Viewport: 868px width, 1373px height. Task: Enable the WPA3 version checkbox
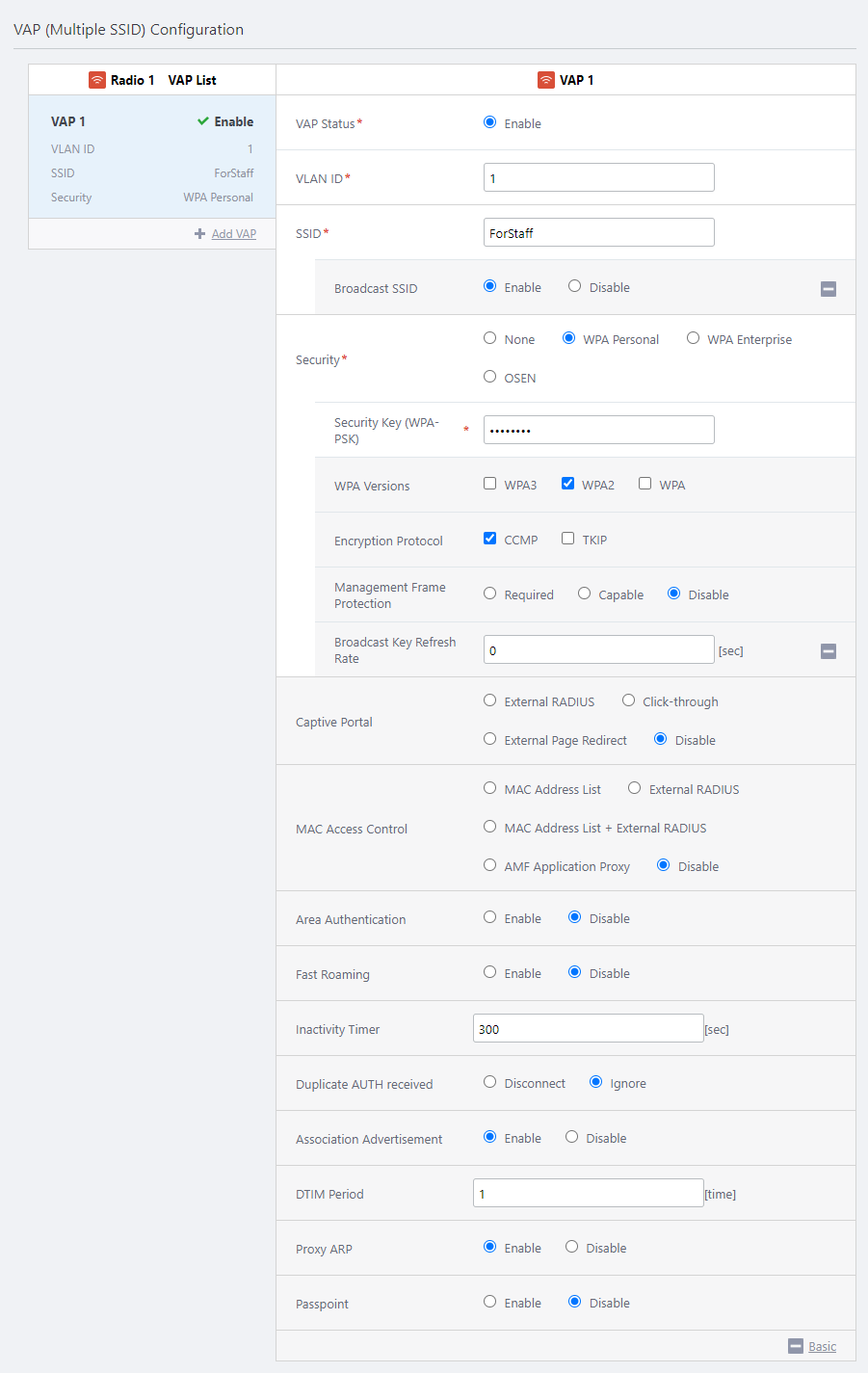[x=490, y=484]
